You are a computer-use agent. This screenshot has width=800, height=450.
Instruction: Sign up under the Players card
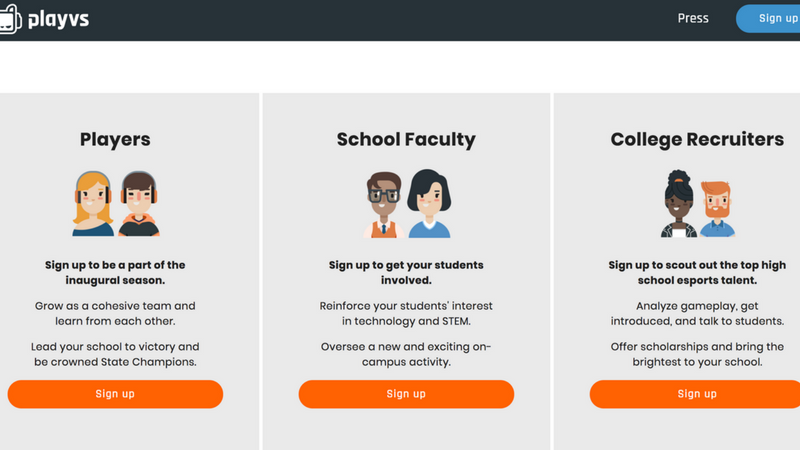tap(115, 394)
